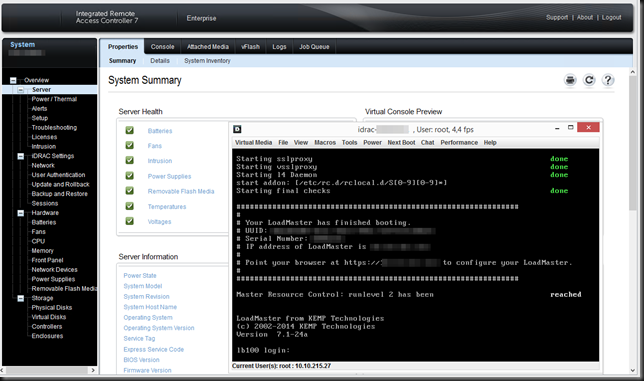Click Temperatures green health check icon
644x381 pixels.
(129, 206)
